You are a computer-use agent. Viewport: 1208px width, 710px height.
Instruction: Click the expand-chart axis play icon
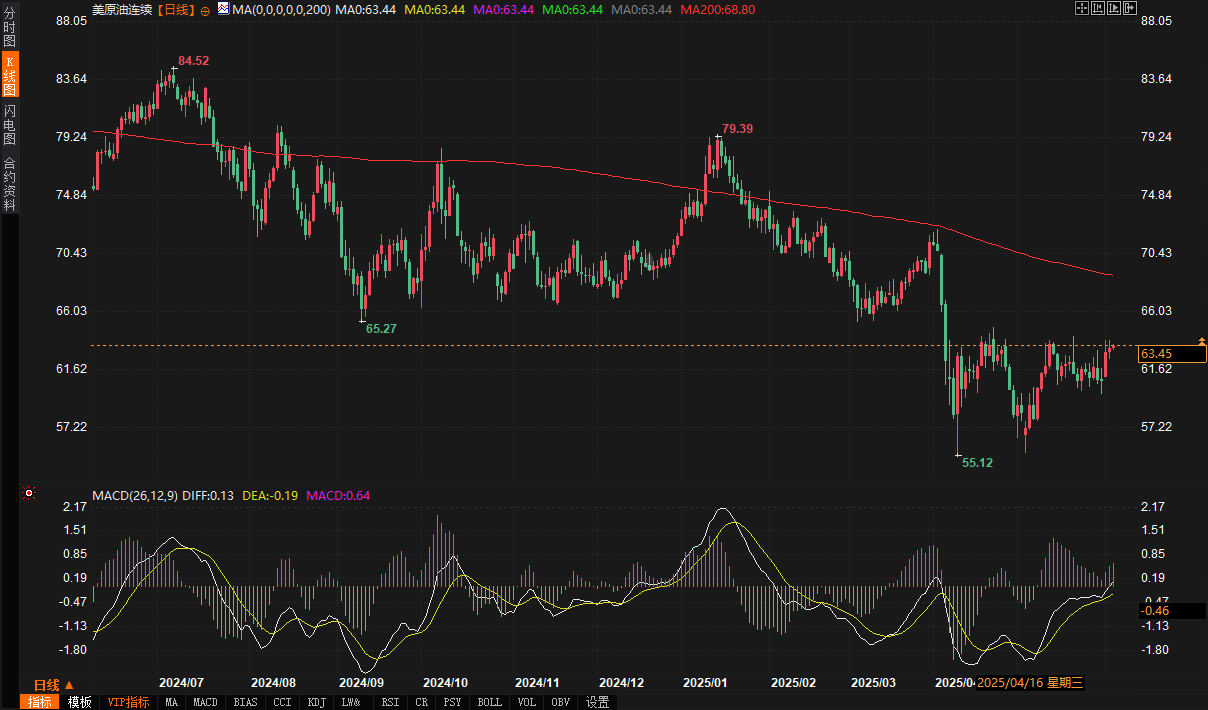1114,8
